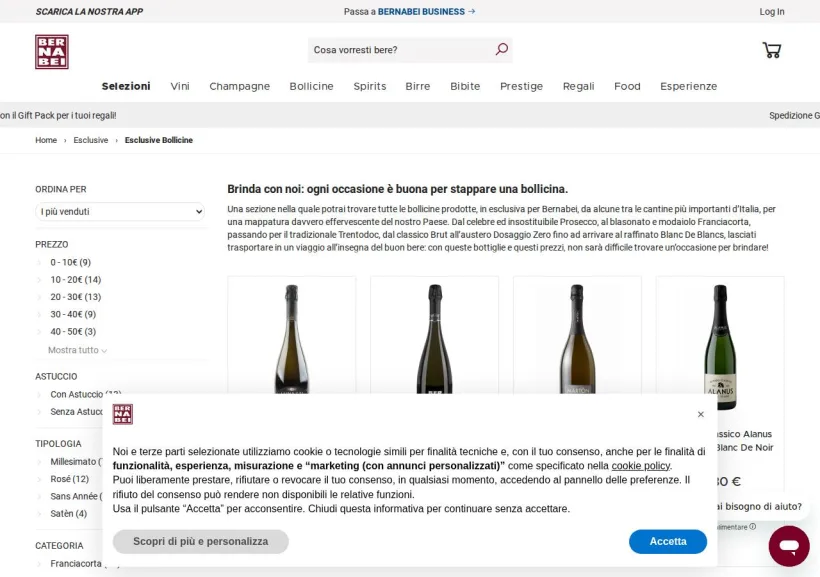The height and width of the screenshot is (577, 820).
Task: Select the 10 - 20€ price filter
Action: click(x=76, y=279)
